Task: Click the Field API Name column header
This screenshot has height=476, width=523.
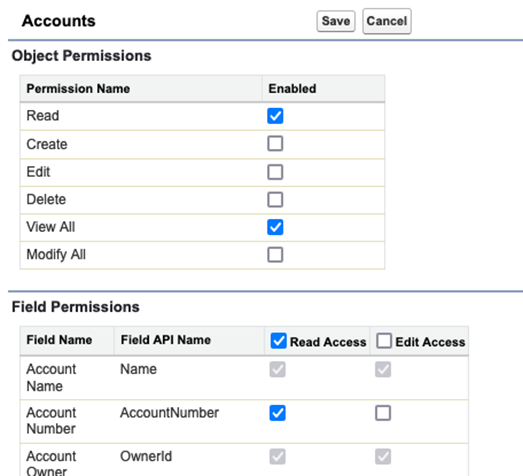Action: [x=165, y=340]
